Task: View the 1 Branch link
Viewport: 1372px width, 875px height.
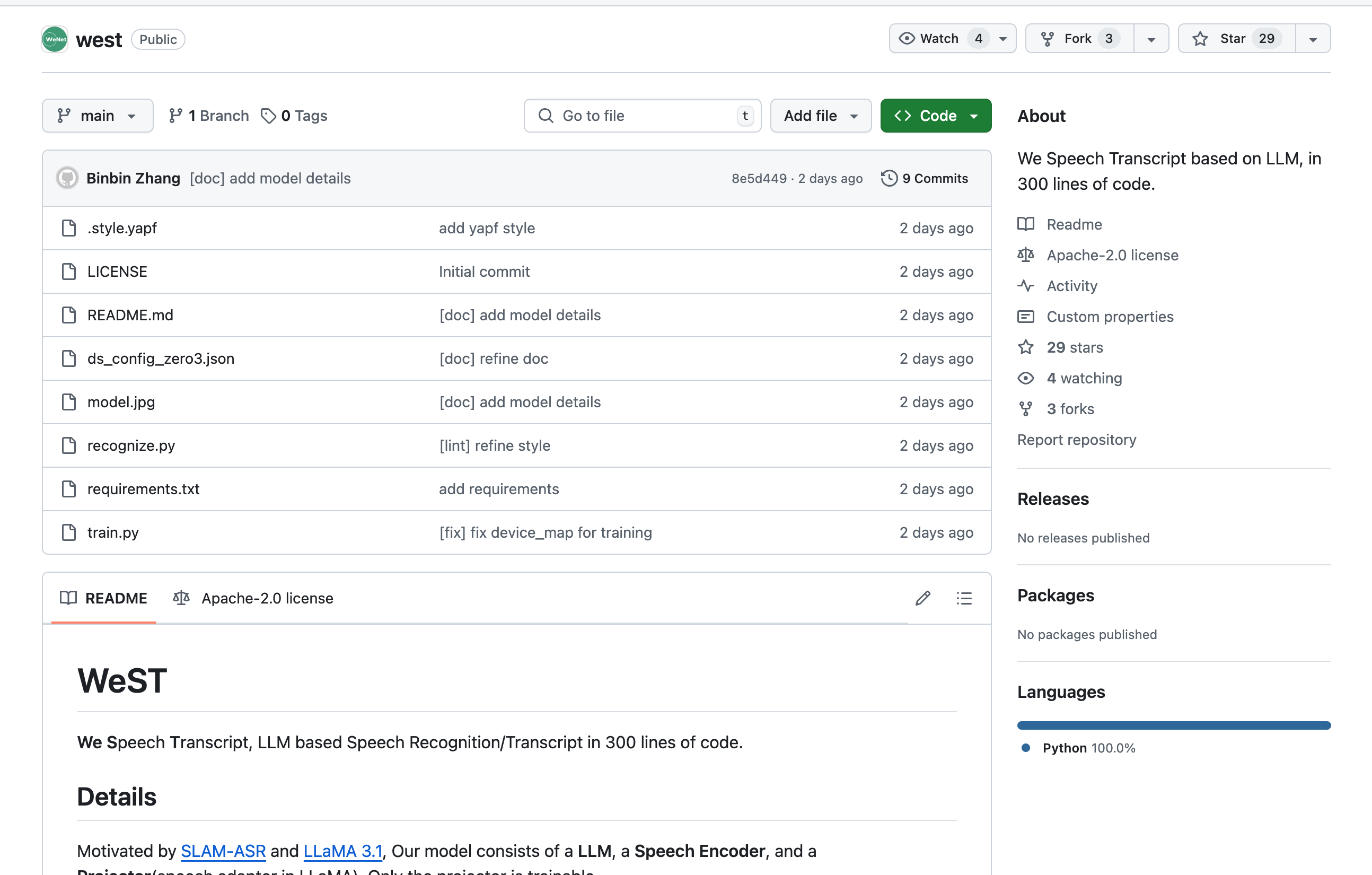Action: pyautogui.click(x=208, y=116)
